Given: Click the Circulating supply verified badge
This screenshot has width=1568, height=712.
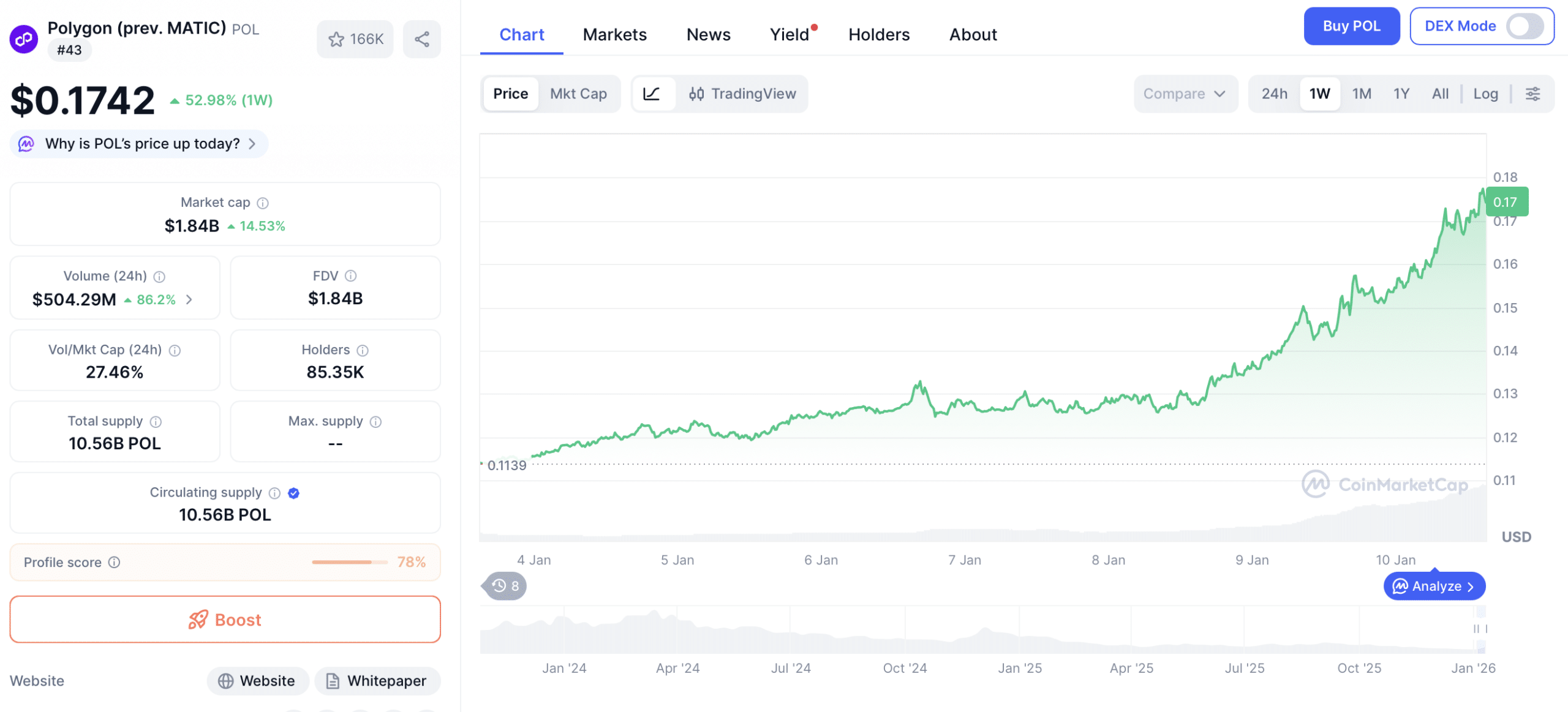Looking at the screenshot, I should (293, 493).
